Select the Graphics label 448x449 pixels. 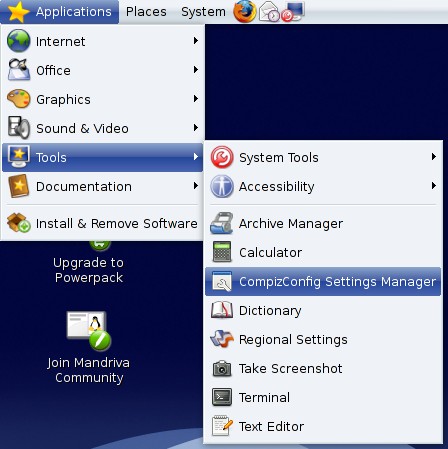coord(63,100)
